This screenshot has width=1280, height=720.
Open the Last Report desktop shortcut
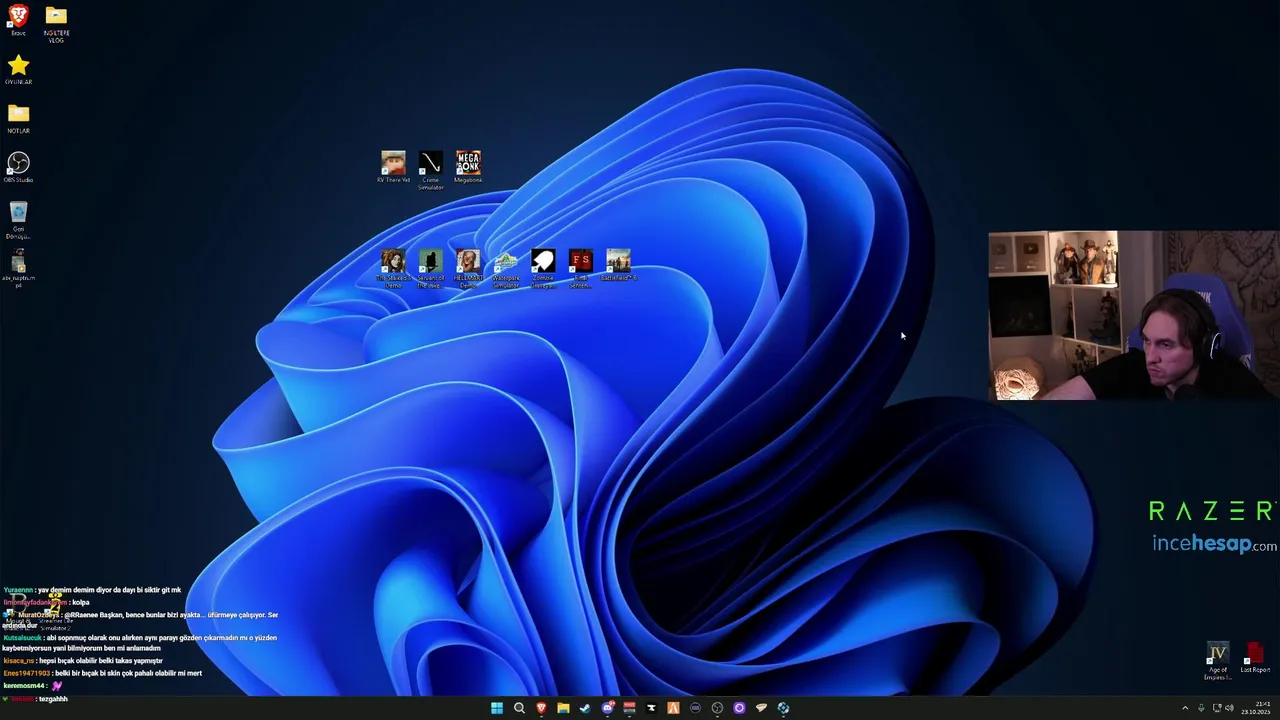click(x=1255, y=658)
